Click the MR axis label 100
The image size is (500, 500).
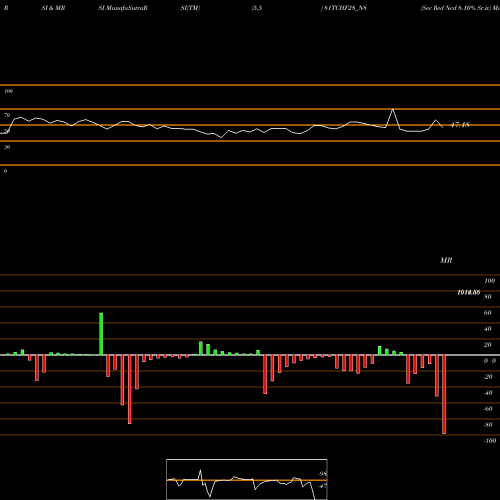(490, 281)
